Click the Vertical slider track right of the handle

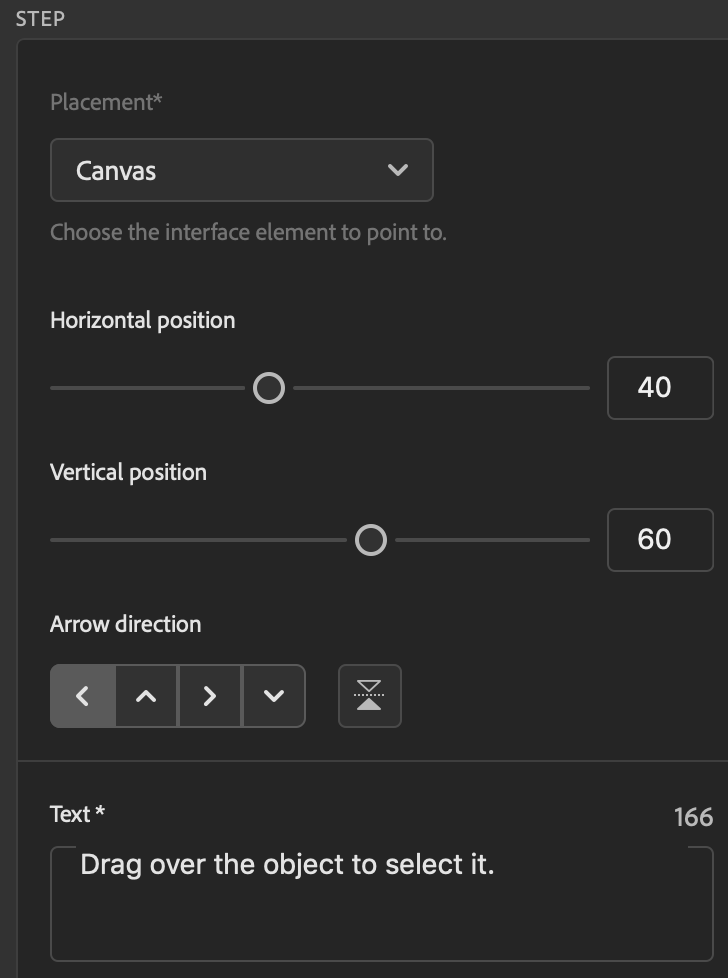click(492, 540)
